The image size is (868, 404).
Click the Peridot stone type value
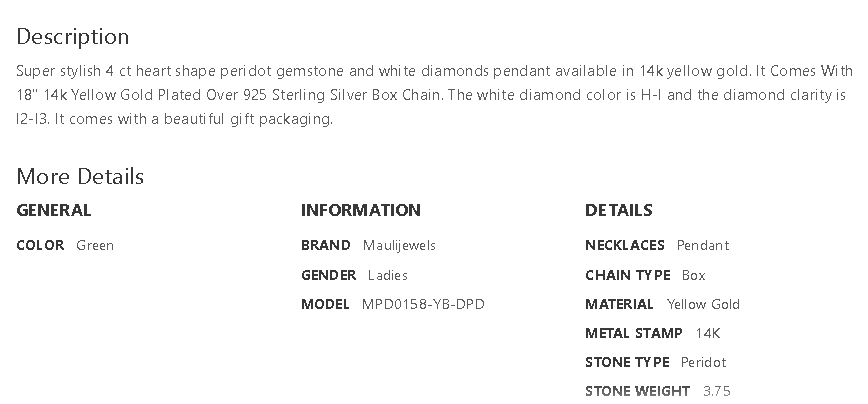pyautogui.click(x=703, y=362)
